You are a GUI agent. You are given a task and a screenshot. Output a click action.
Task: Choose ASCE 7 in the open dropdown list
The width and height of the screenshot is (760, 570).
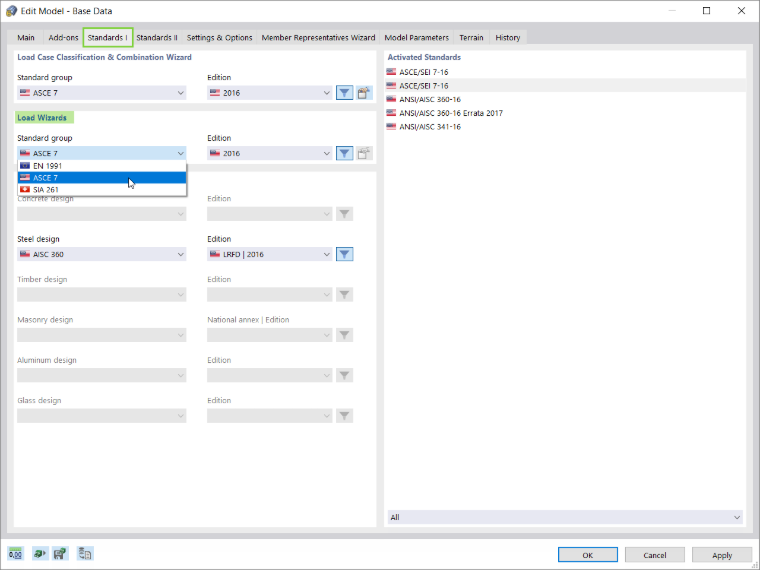coord(102,178)
